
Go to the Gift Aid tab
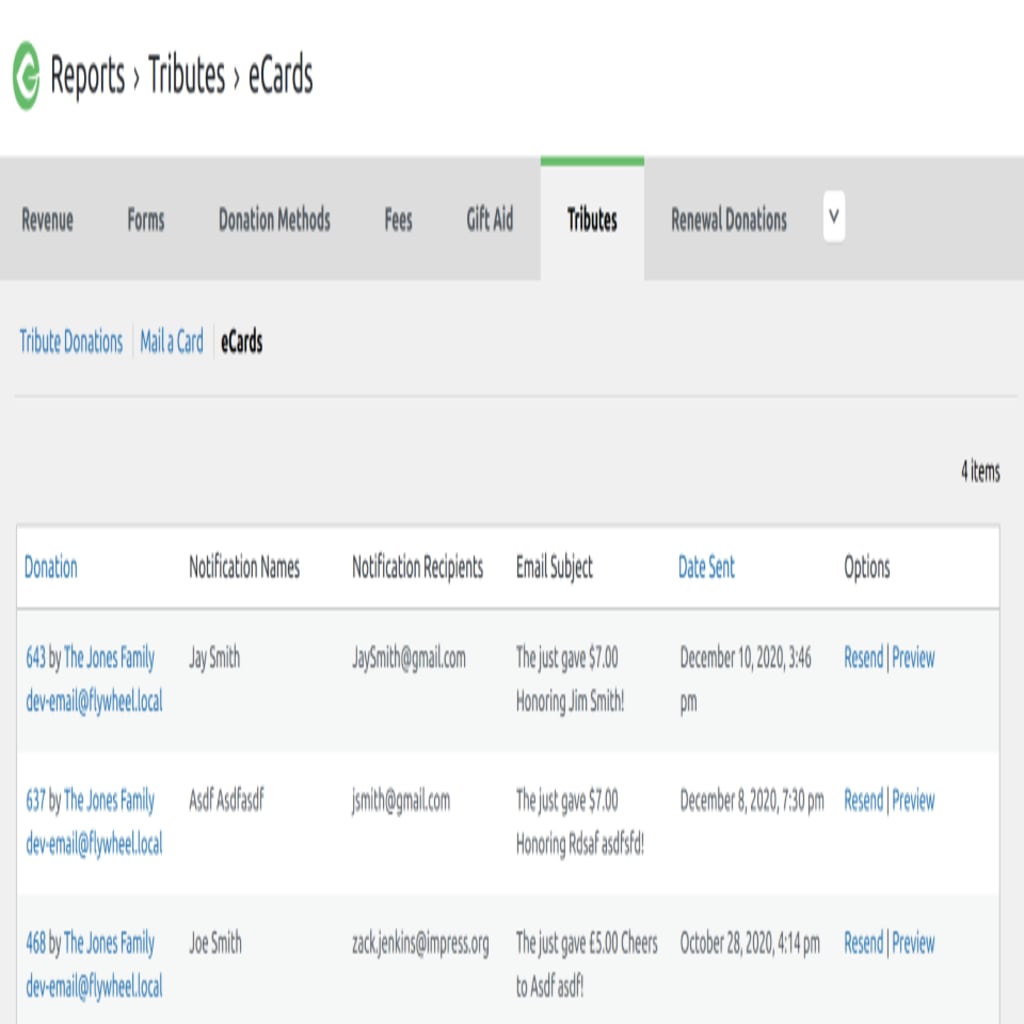click(x=490, y=219)
